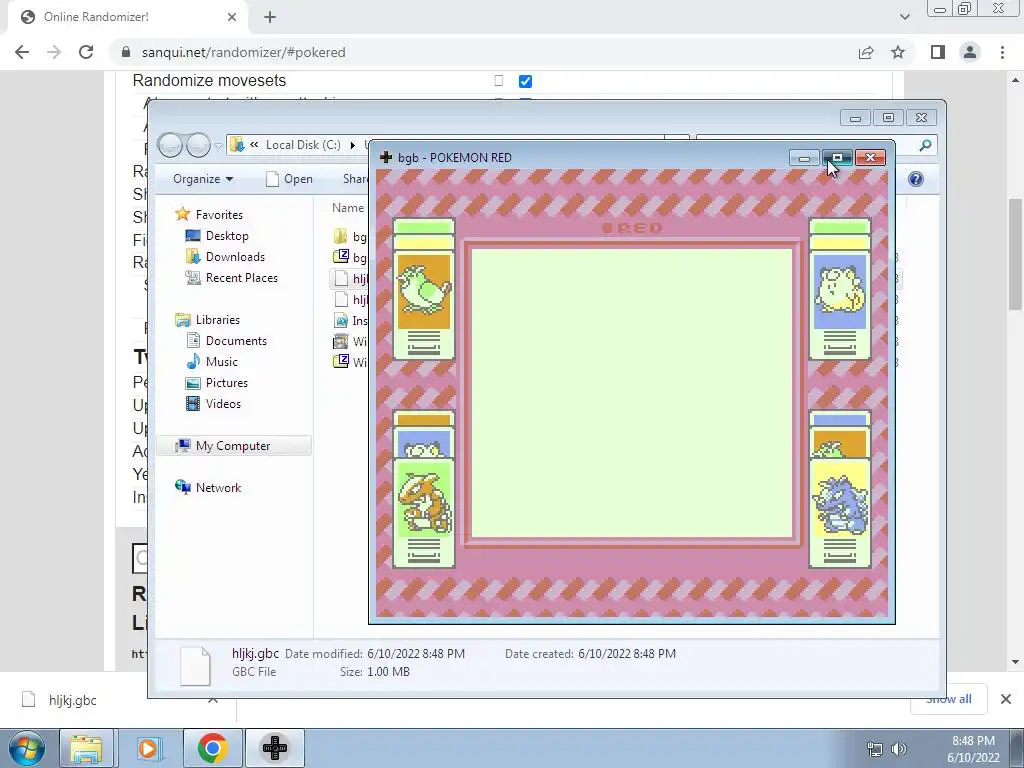Close the bgb POKEMON RED window
The height and width of the screenshot is (768, 1024).
pos(871,157)
